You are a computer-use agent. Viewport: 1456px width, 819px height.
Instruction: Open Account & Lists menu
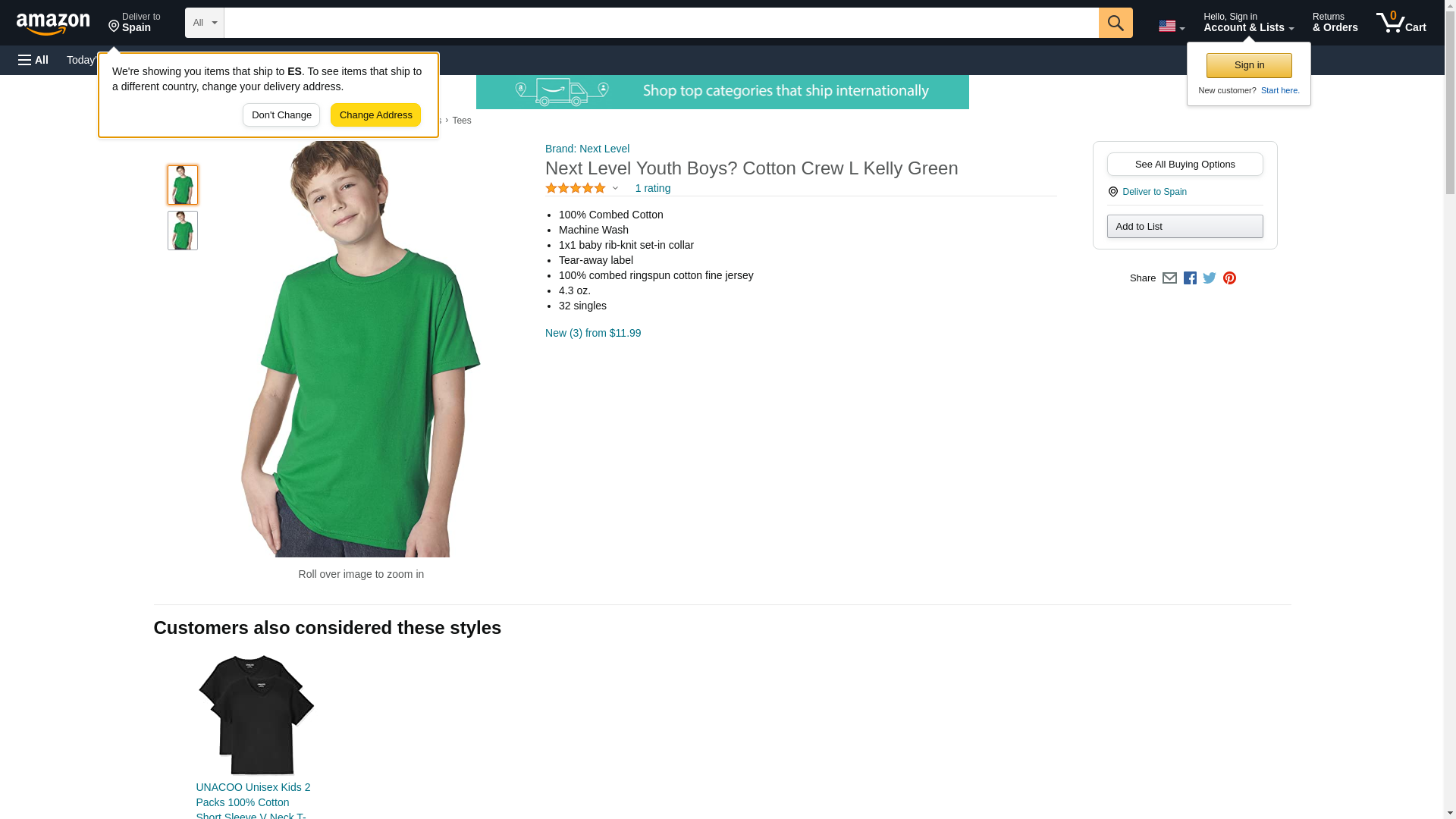tap(1247, 23)
